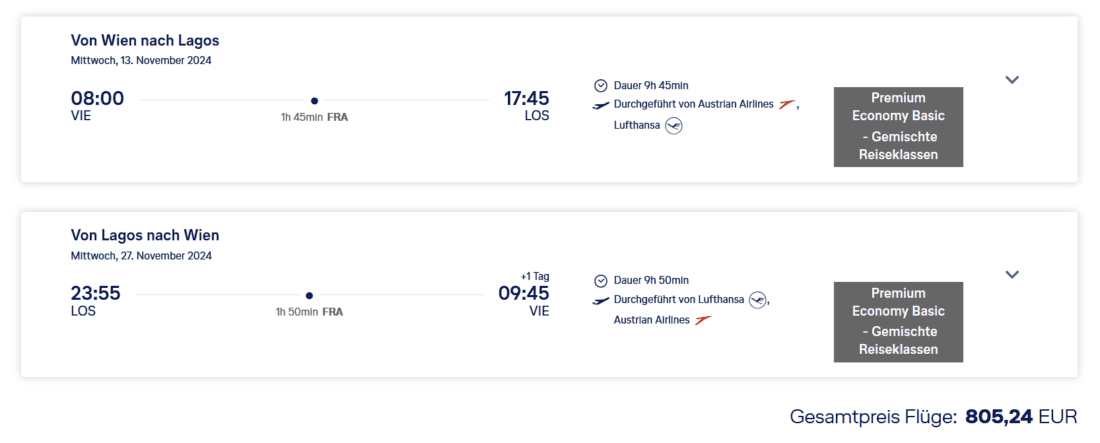Click the 'Von Lagos nach Wien' heading

pos(145,236)
